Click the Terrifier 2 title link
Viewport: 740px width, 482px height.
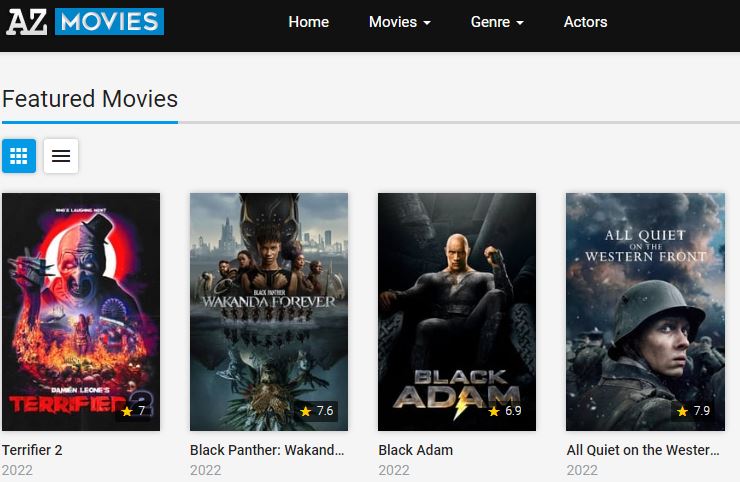point(32,450)
